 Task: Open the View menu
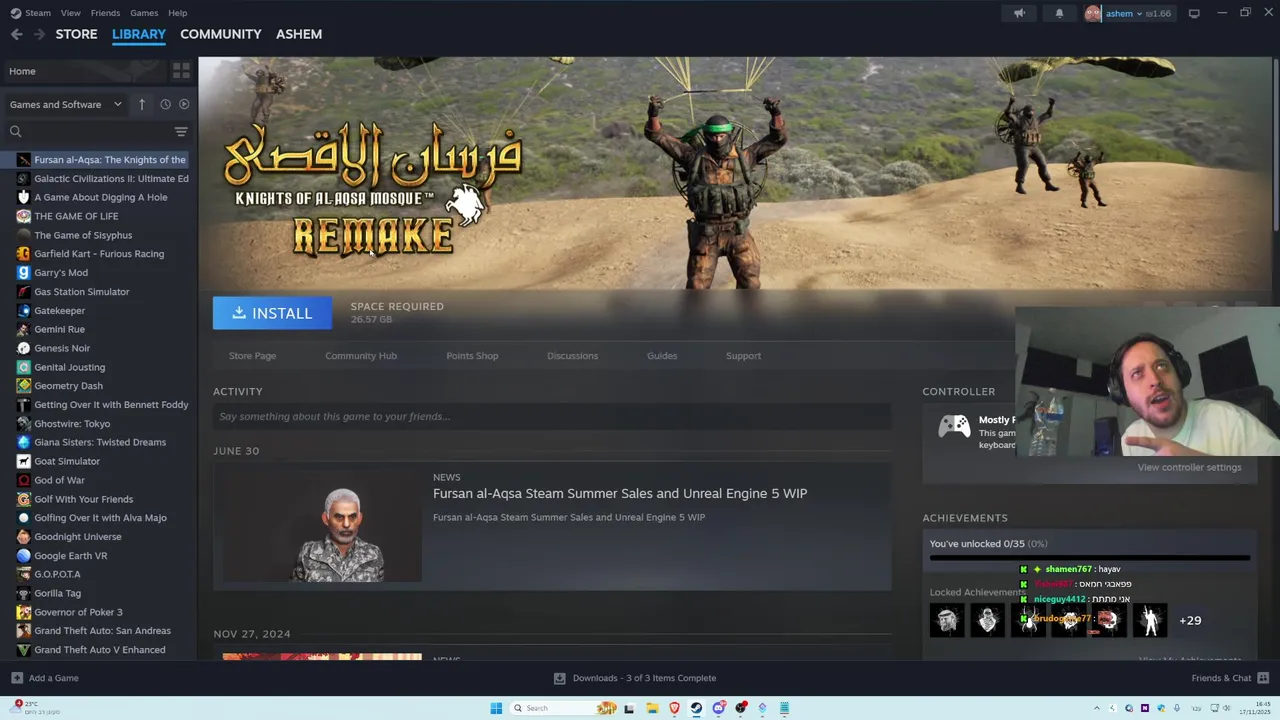click(70, 13)
